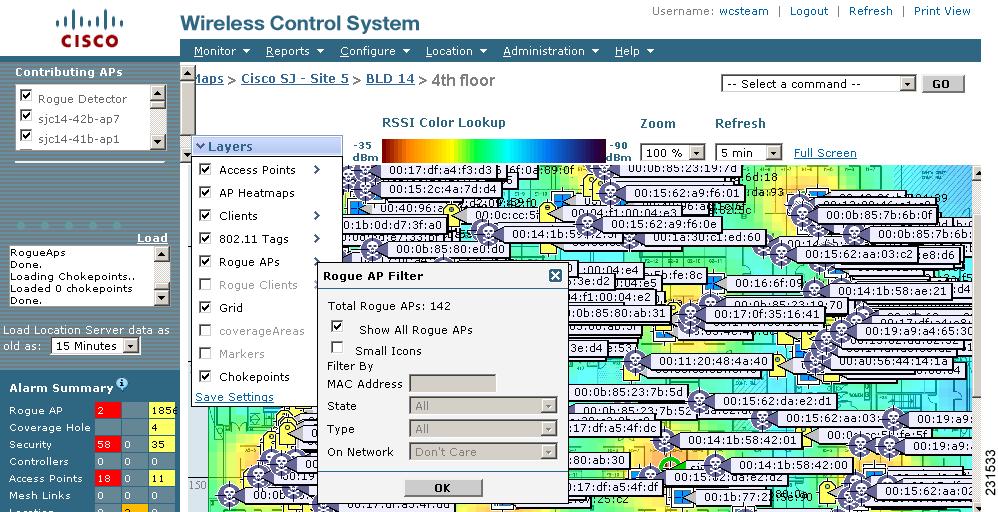This screenshot has width=998, height=512.
Task: Open the Reports menu
Action: (295, 51)
